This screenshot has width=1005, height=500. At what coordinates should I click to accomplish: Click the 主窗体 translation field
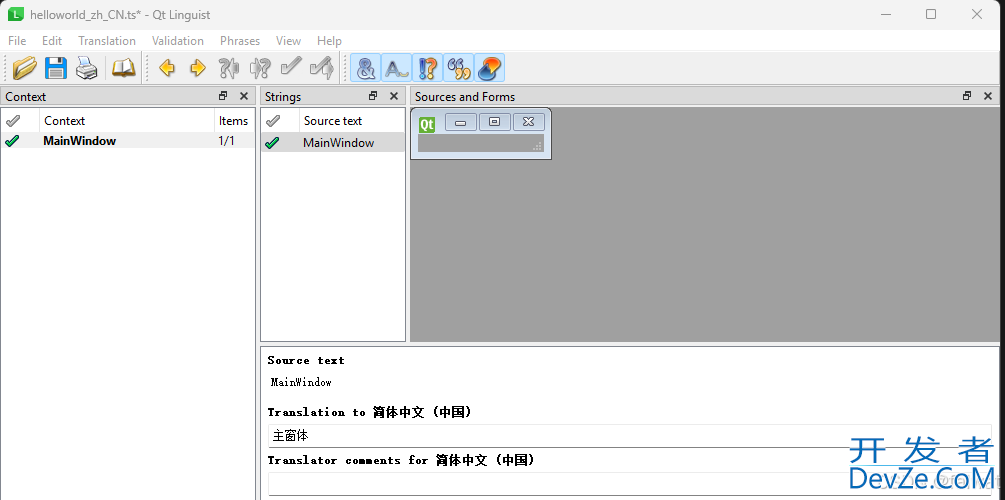click(x=629, y=436)
